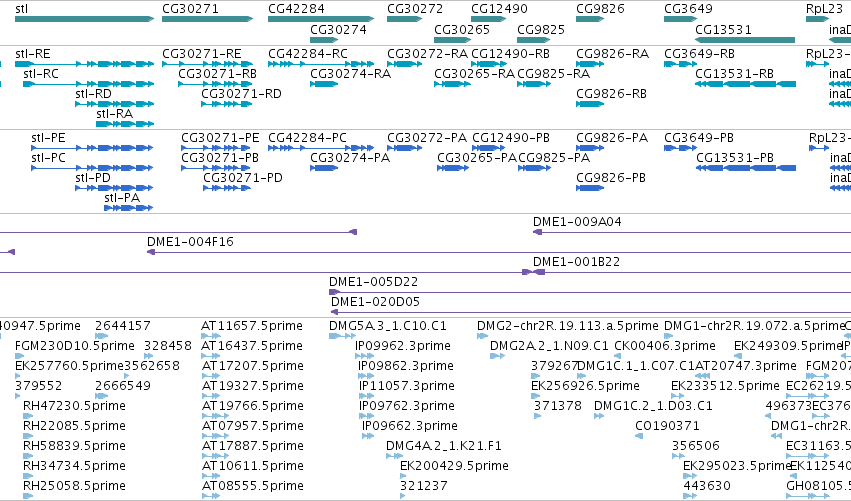Click transcript CG42284-RC
Image resolution: width=851 pixels, height=501 pixels.
coord(308,54)
